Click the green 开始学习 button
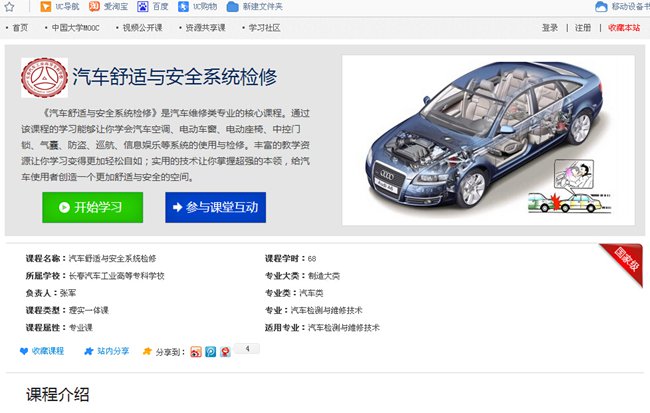This screenshot has width=650, height=413. (x=85, y=207)
